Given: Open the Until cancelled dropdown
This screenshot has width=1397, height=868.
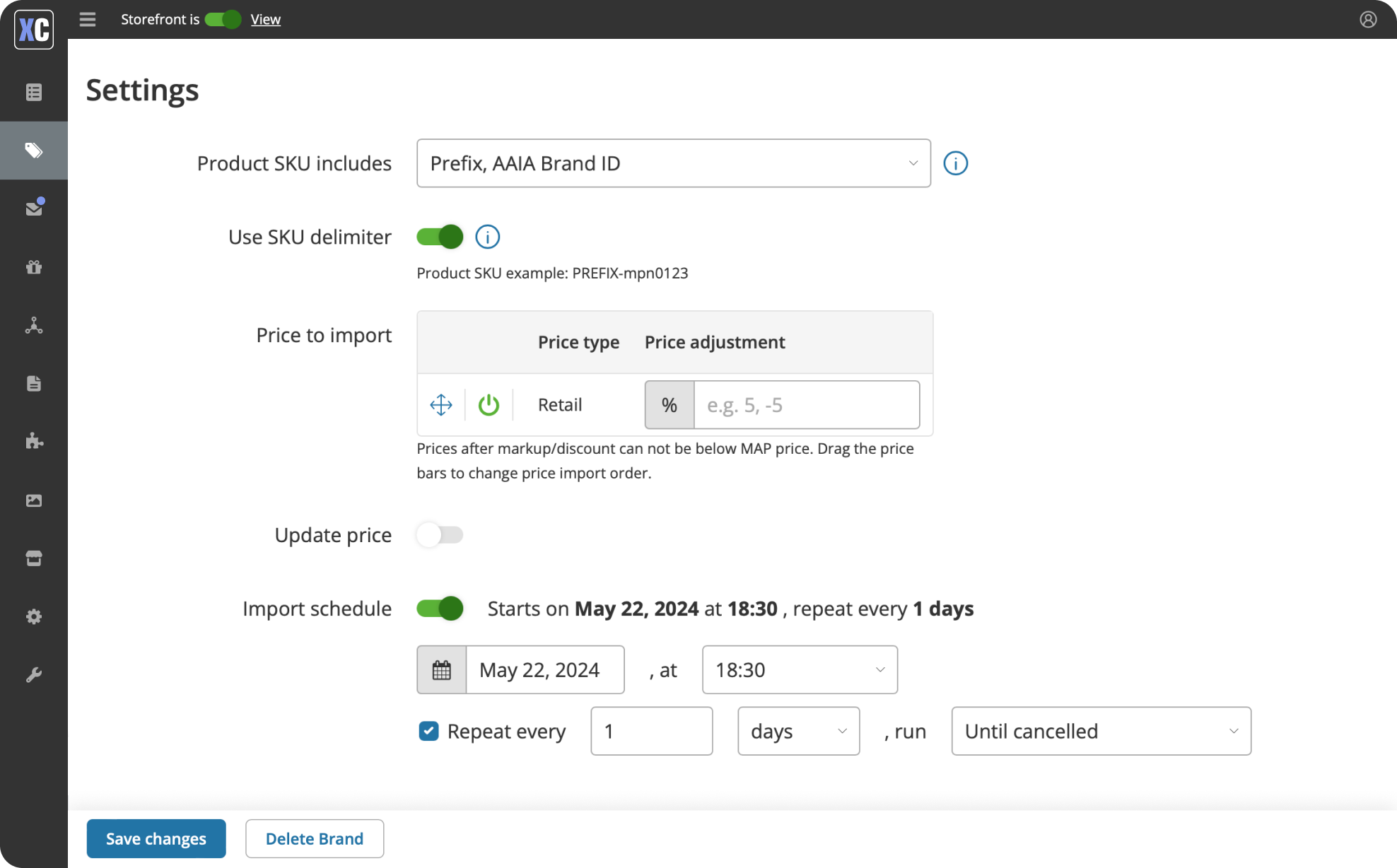Looking at the screenshot, I should coord(1101,731).
